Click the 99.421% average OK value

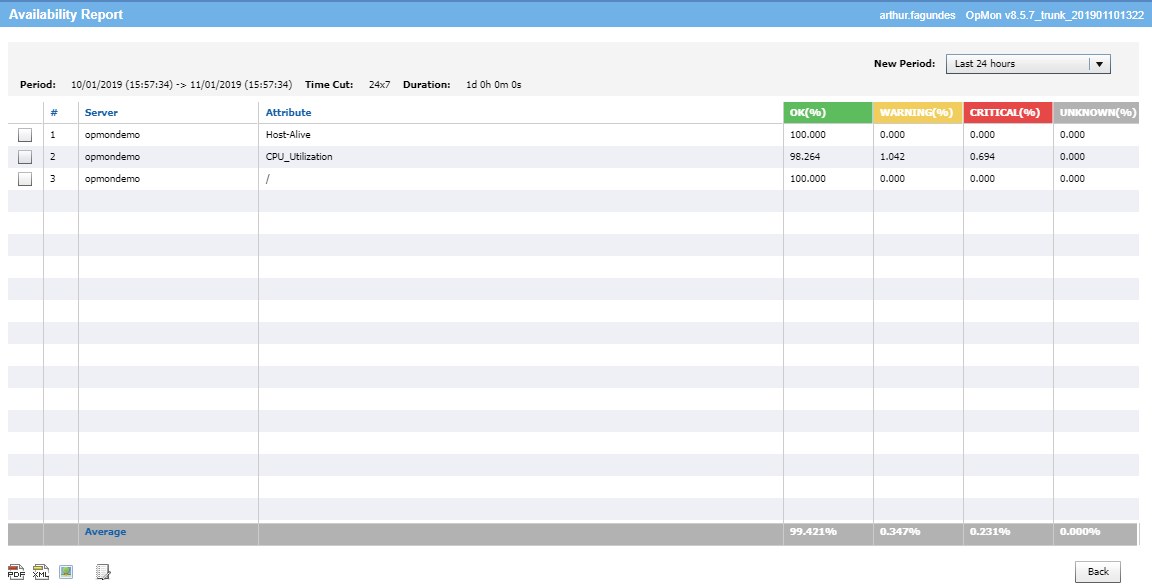click(813, 531)
